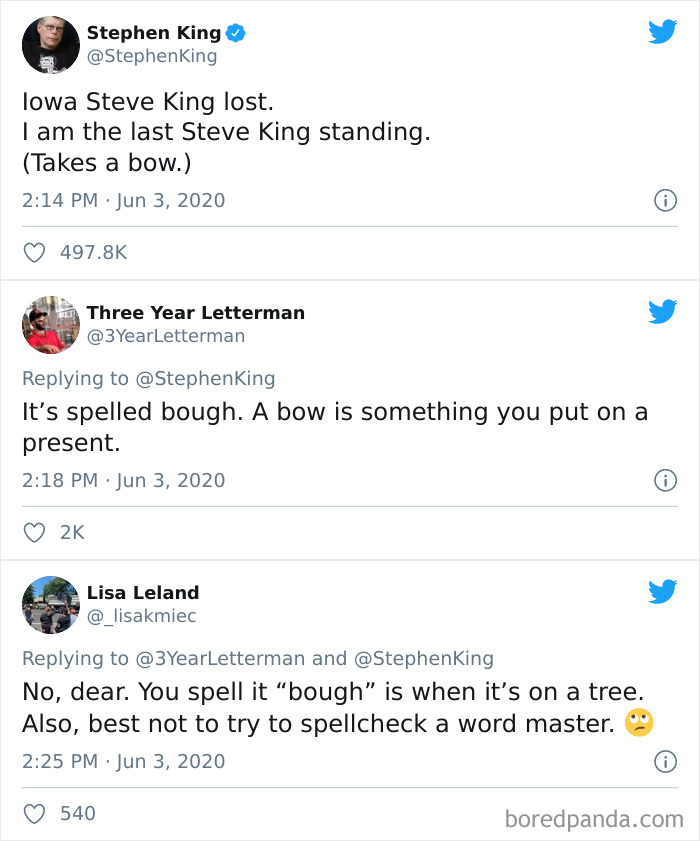Screen dimensions: 700x841
Task: Open the info icon on the 2:25 PM reply
Action: coord(663,761)
